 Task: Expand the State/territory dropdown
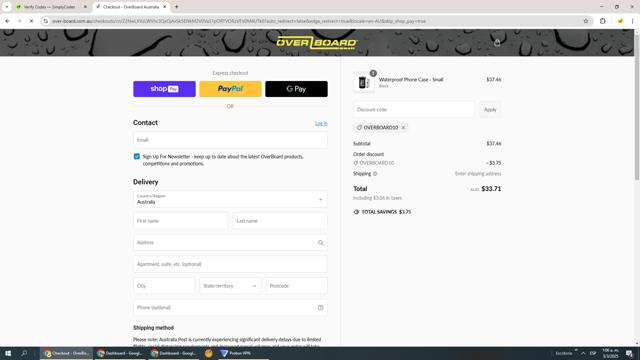pyautogui.click(x=230, y=286)
